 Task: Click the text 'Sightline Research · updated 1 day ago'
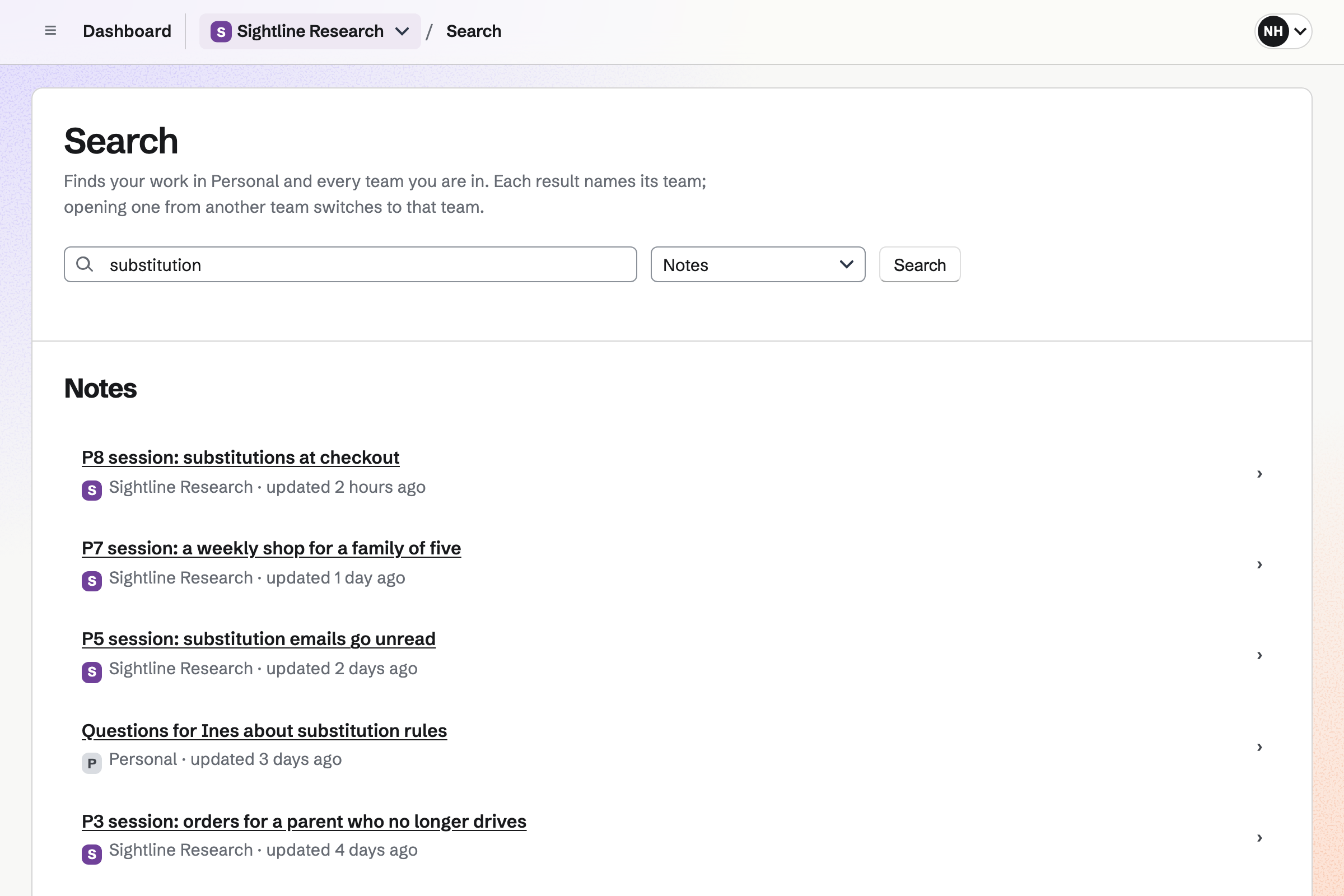click(257, 578)
